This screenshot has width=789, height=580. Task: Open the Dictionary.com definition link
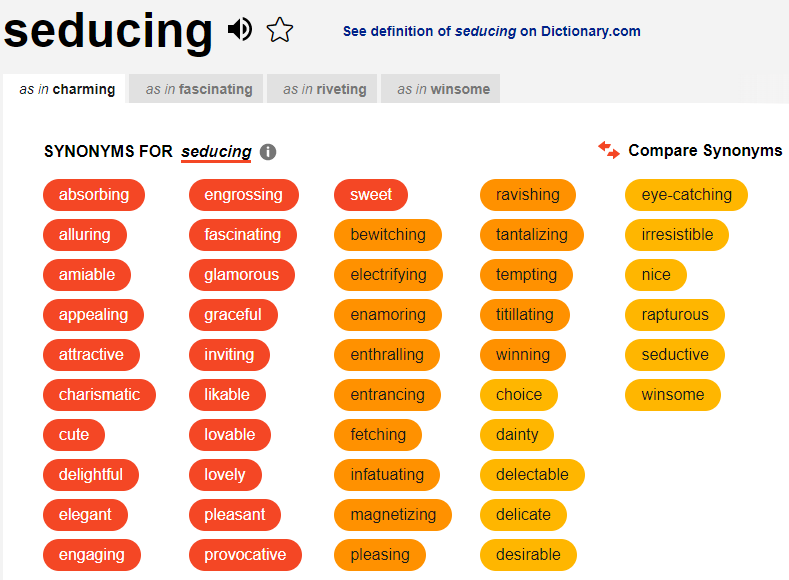point(492,31)
